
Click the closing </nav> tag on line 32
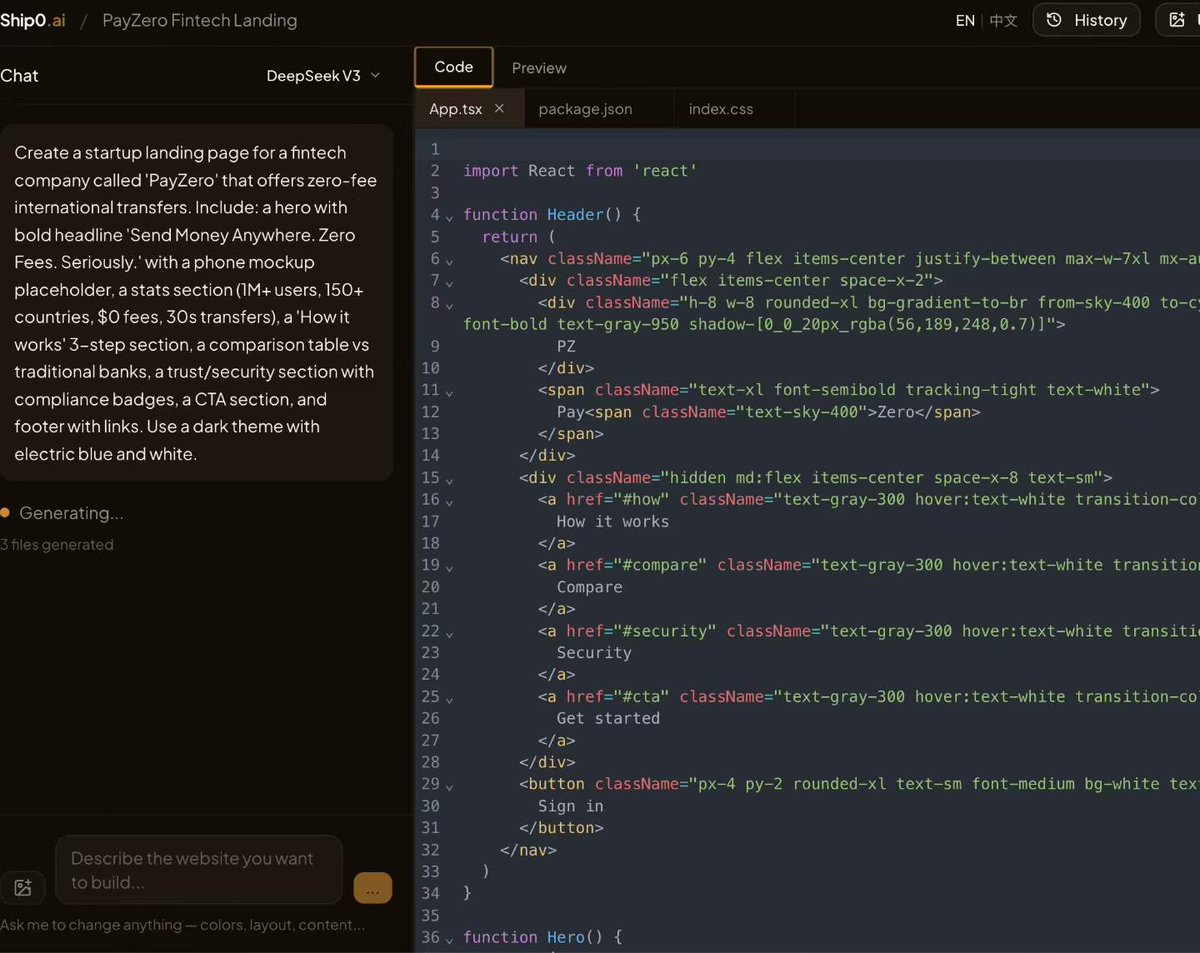point(528,850)
